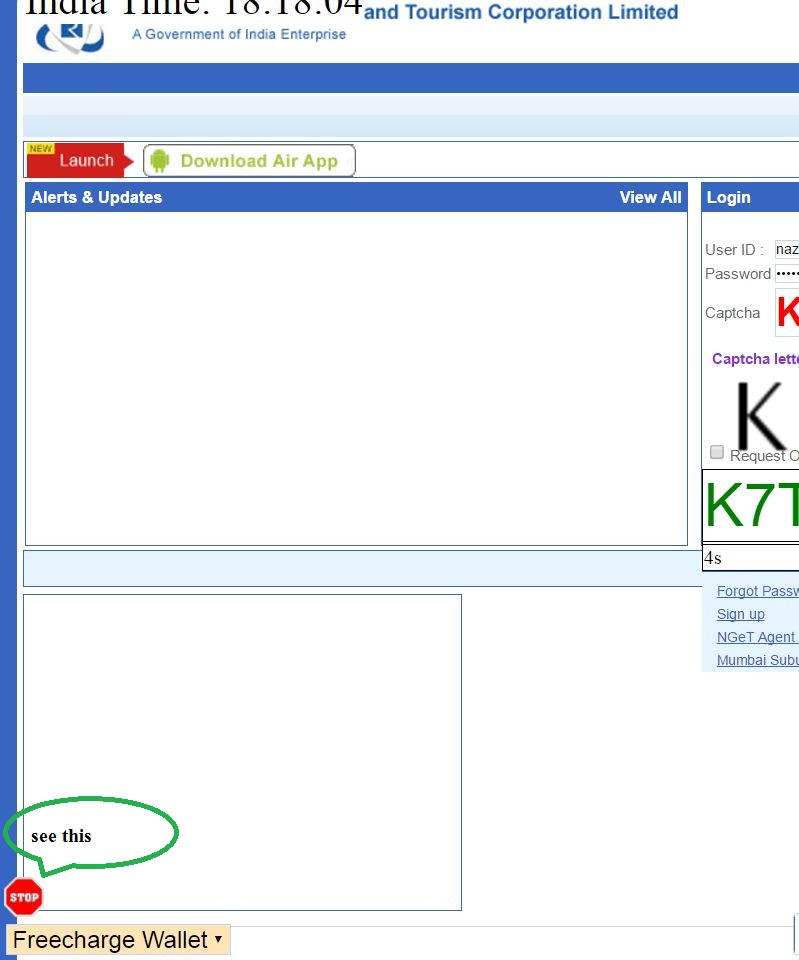Click the red Launch arrow badge
Screen dimensions: 799x960
[80, 160]
